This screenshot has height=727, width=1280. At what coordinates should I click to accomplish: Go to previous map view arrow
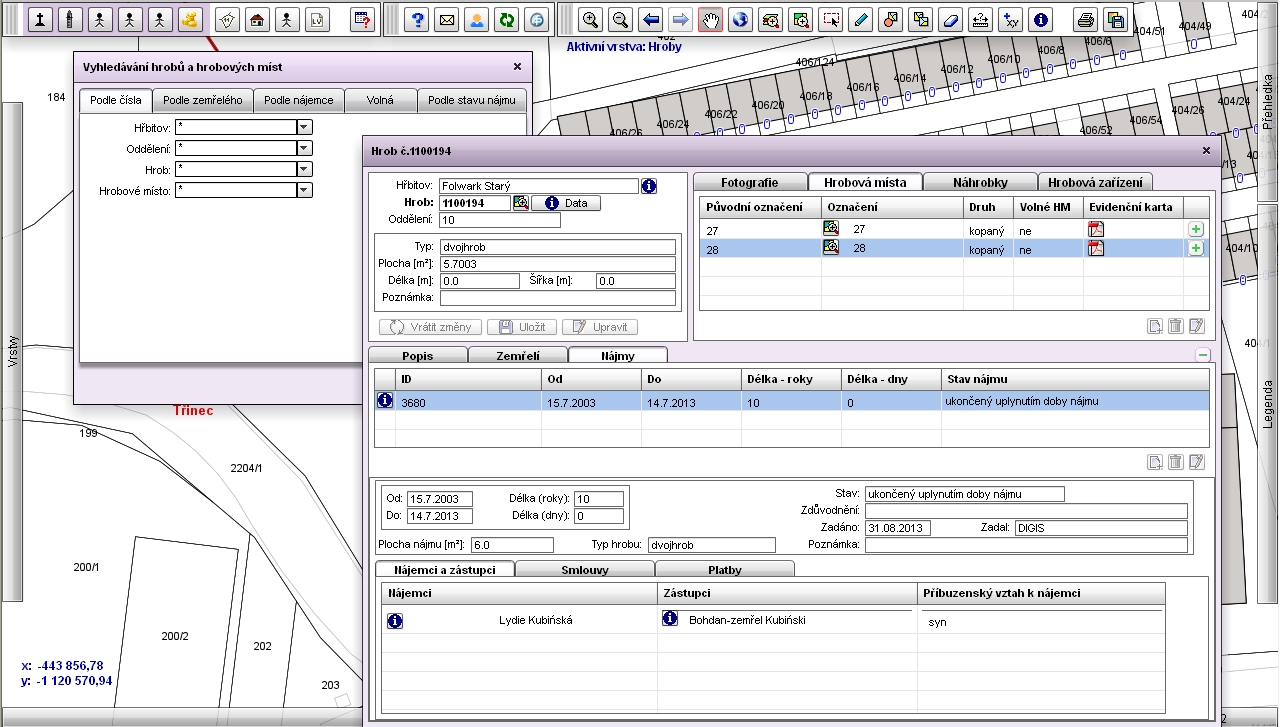click(651, 20)
